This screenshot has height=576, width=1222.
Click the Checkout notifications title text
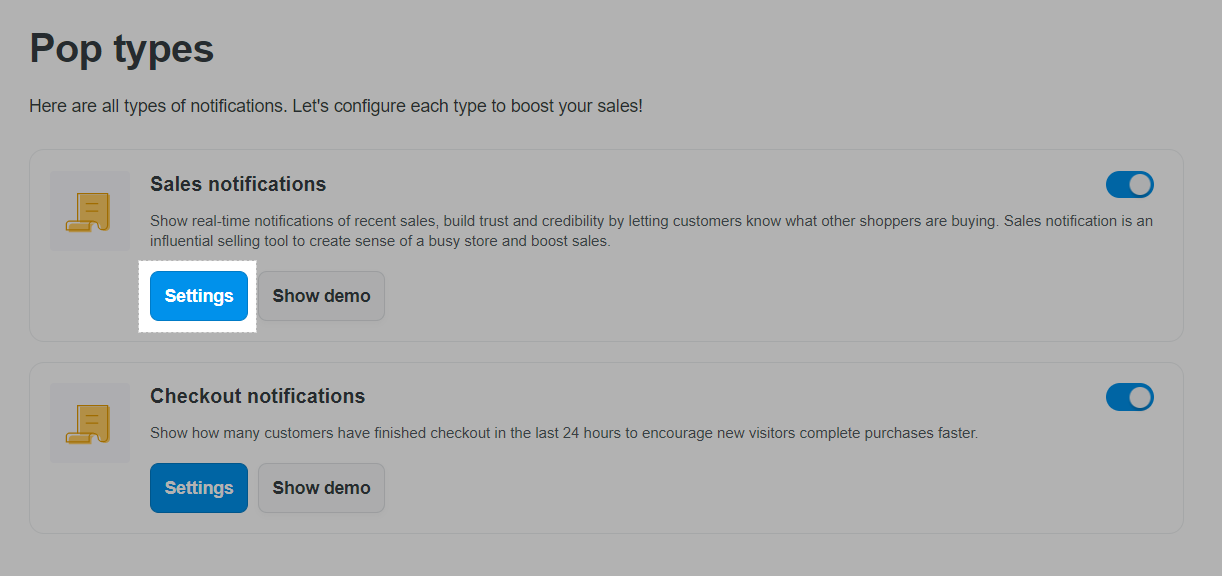click(258, 396)
